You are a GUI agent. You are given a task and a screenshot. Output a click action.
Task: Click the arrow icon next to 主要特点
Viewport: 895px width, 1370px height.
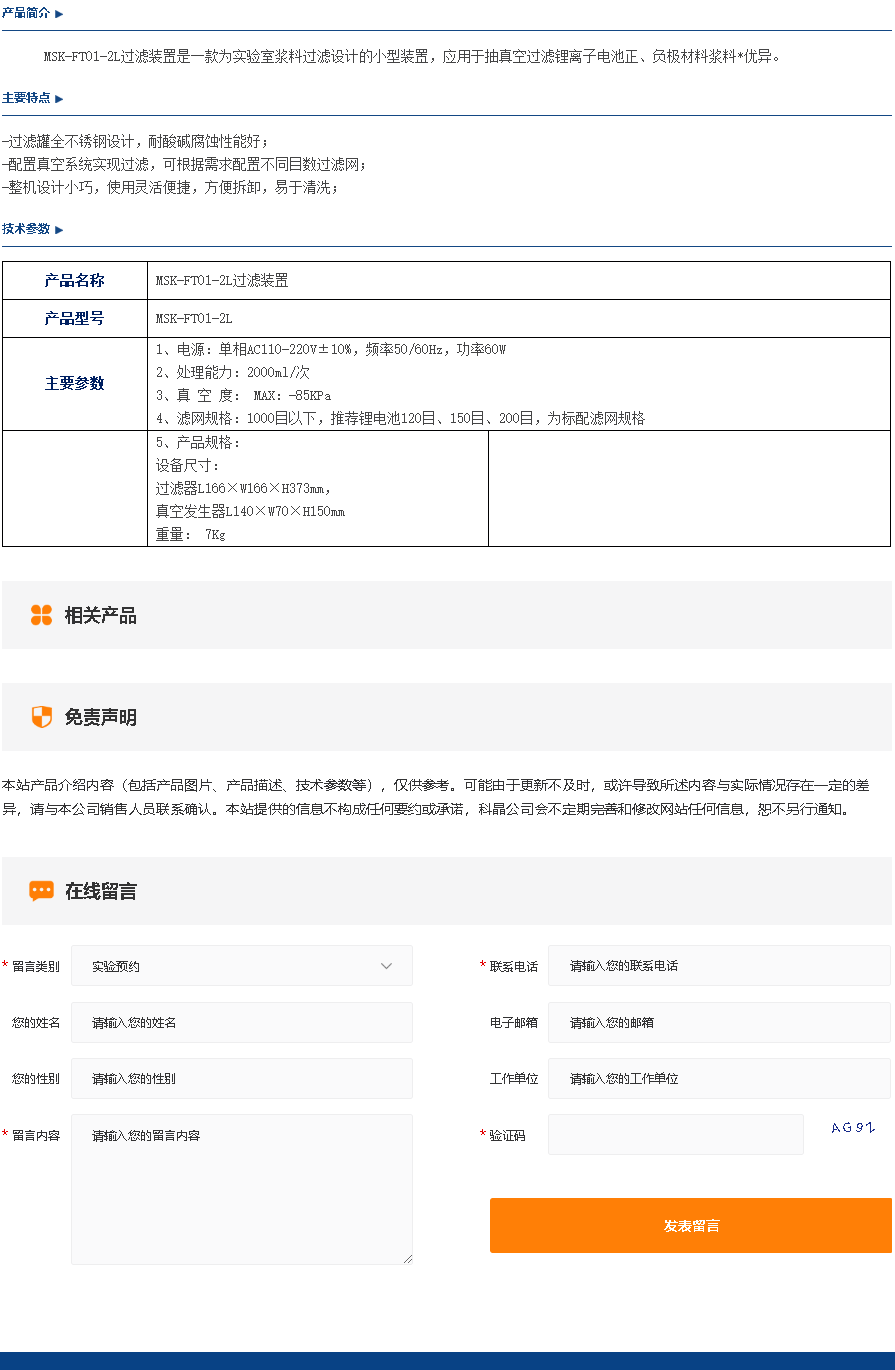click(x=59, y=99)
